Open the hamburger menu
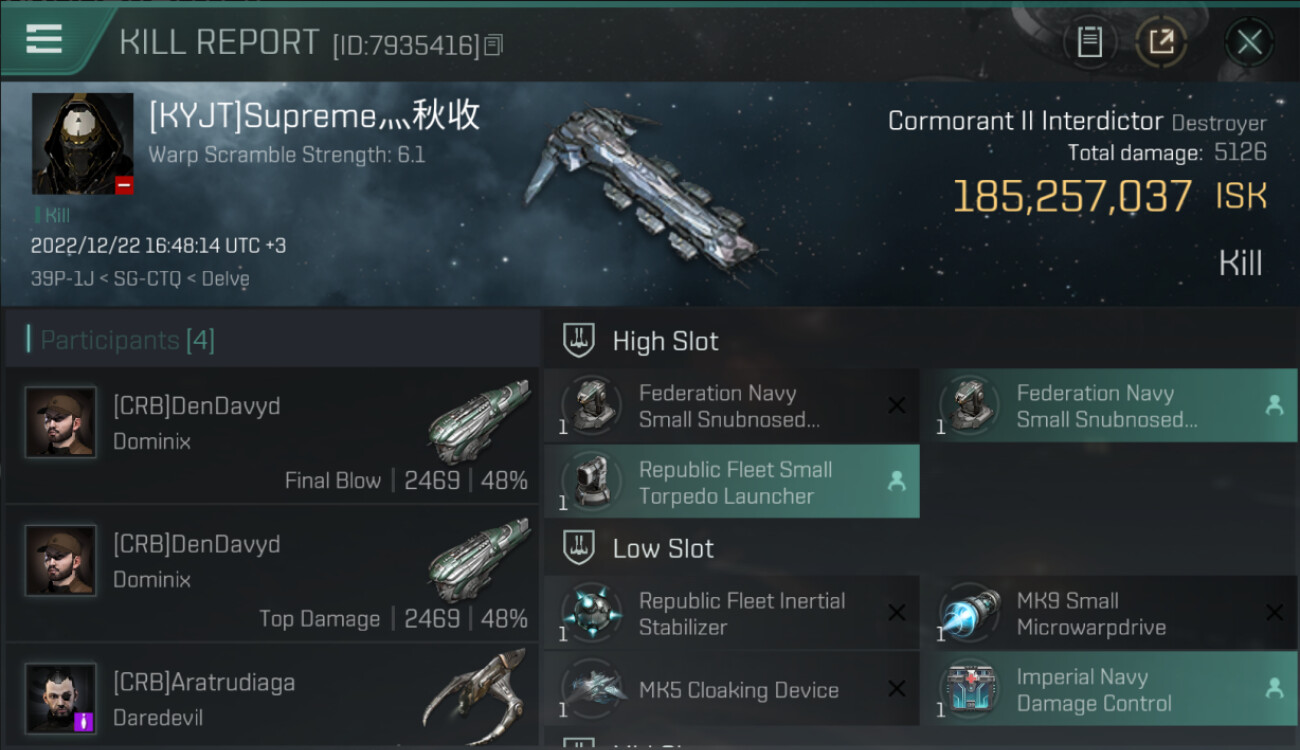The width and height of the screenshot is (1300, 750). (x=44, y=40)
